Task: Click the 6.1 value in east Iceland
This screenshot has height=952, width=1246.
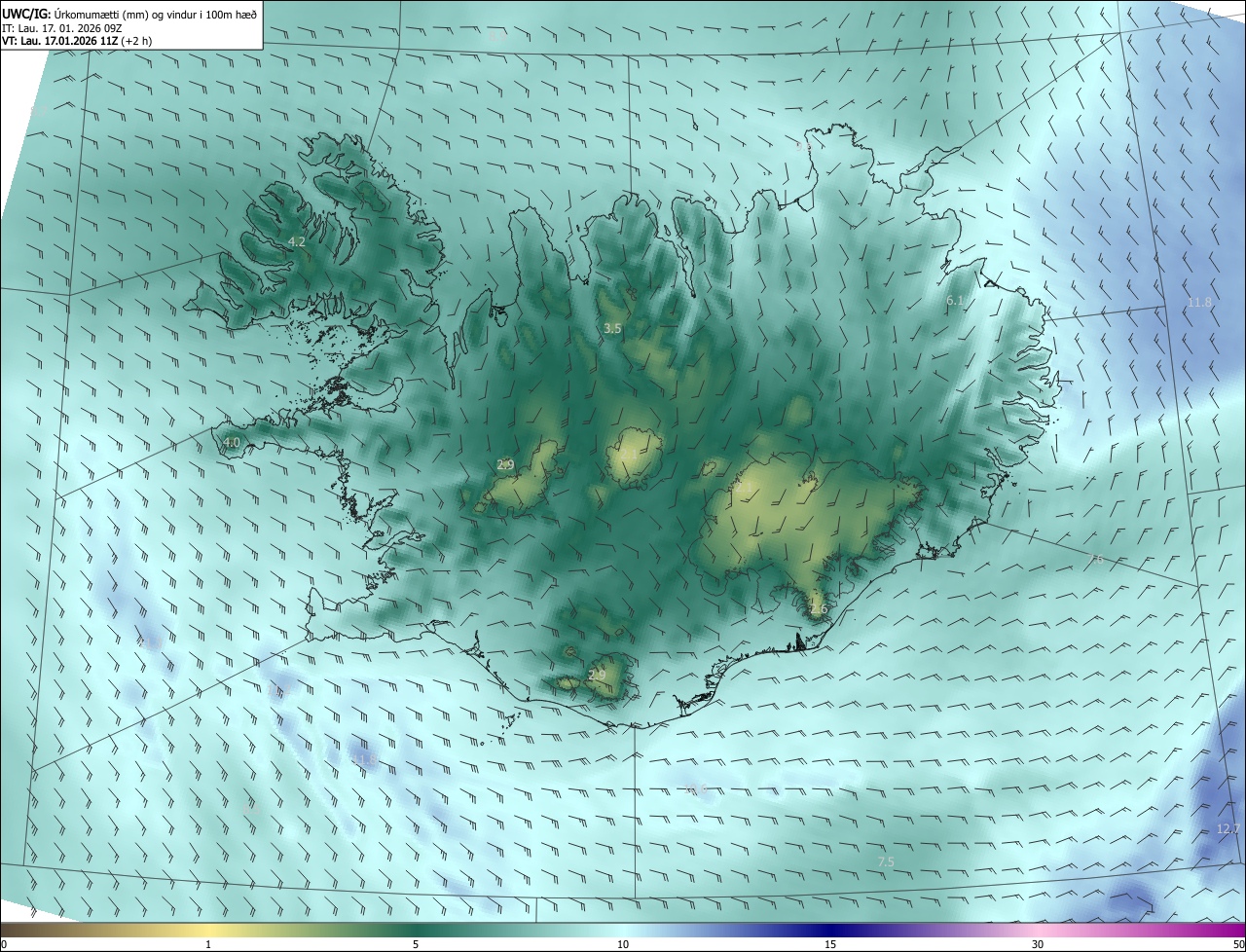Action: 955,302
